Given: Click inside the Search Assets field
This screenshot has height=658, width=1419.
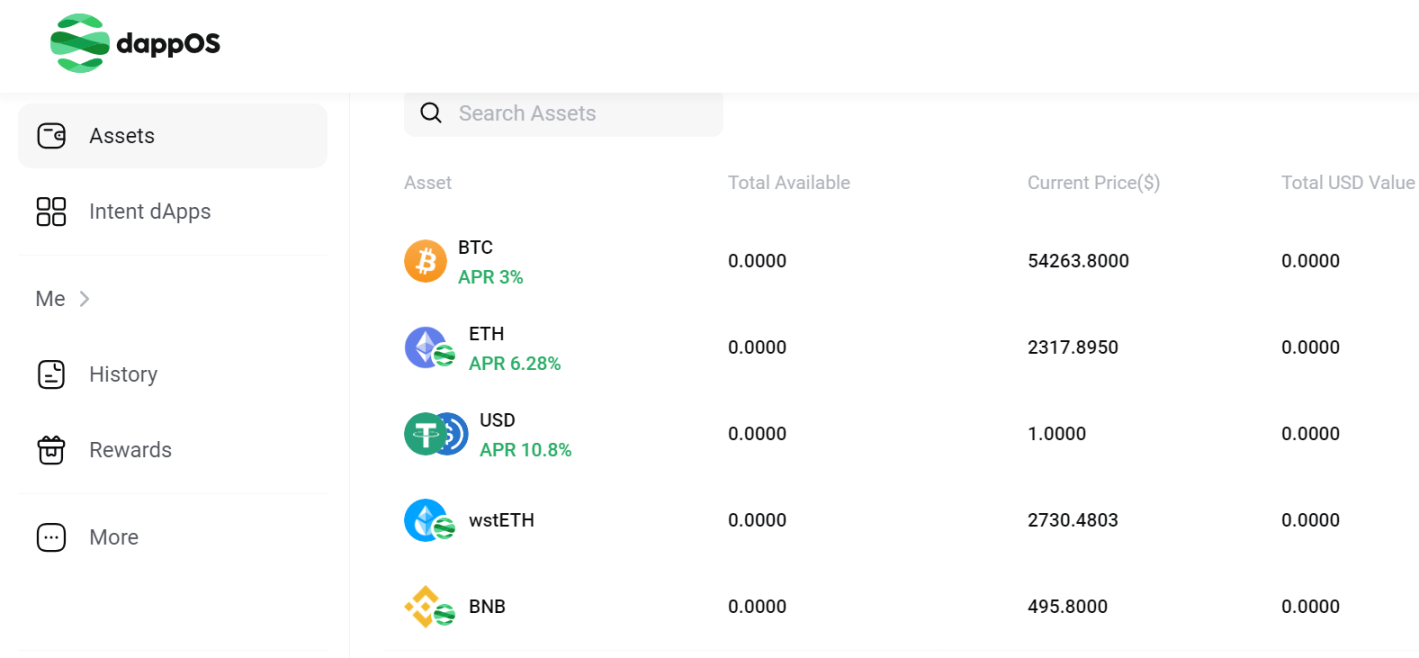Looking at the screenshot, I should [x=560, y=112].
